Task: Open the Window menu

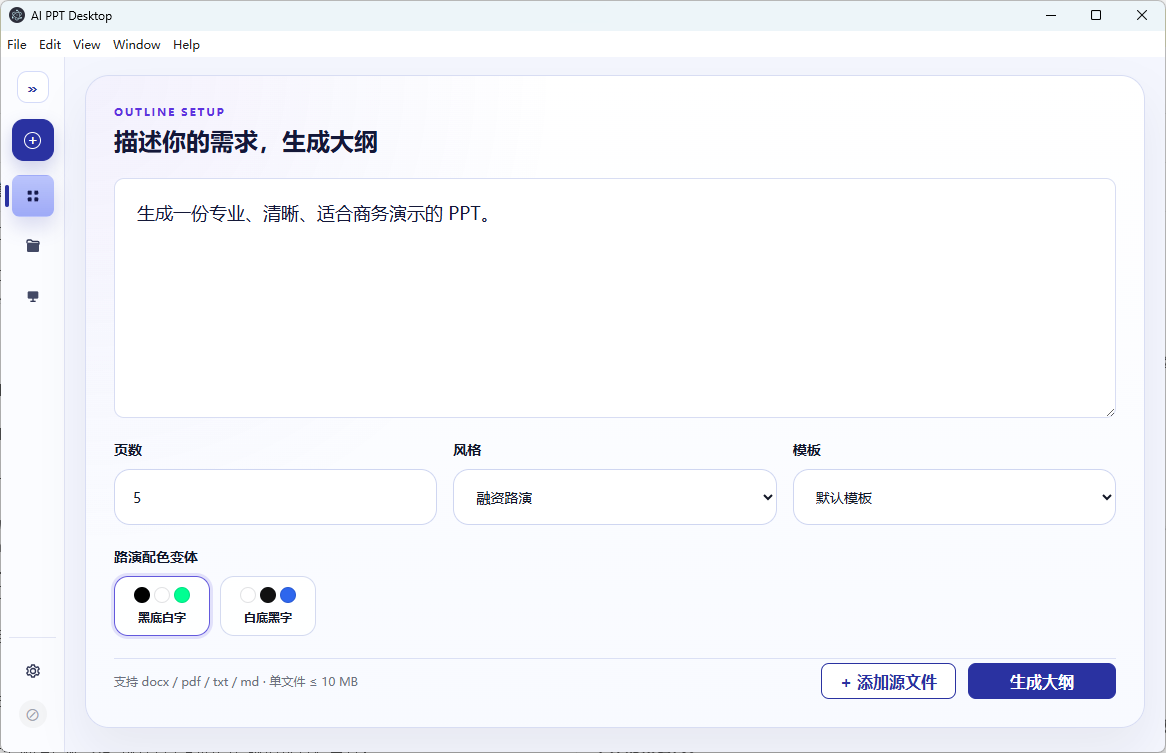Action: pyautogui.click(x=137, y=45)
